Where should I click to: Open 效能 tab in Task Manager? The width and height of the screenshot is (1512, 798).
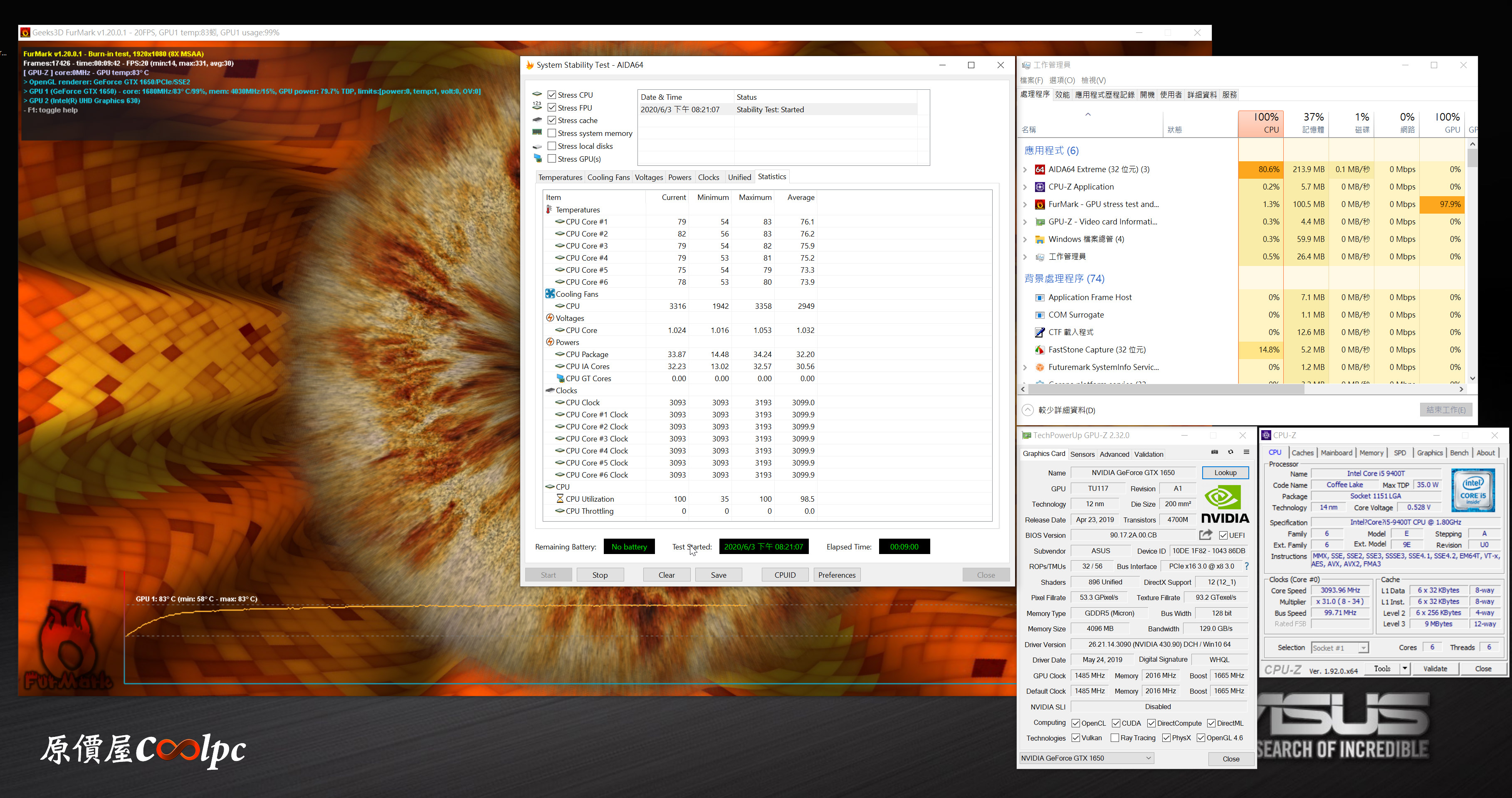coord(1062,94)
